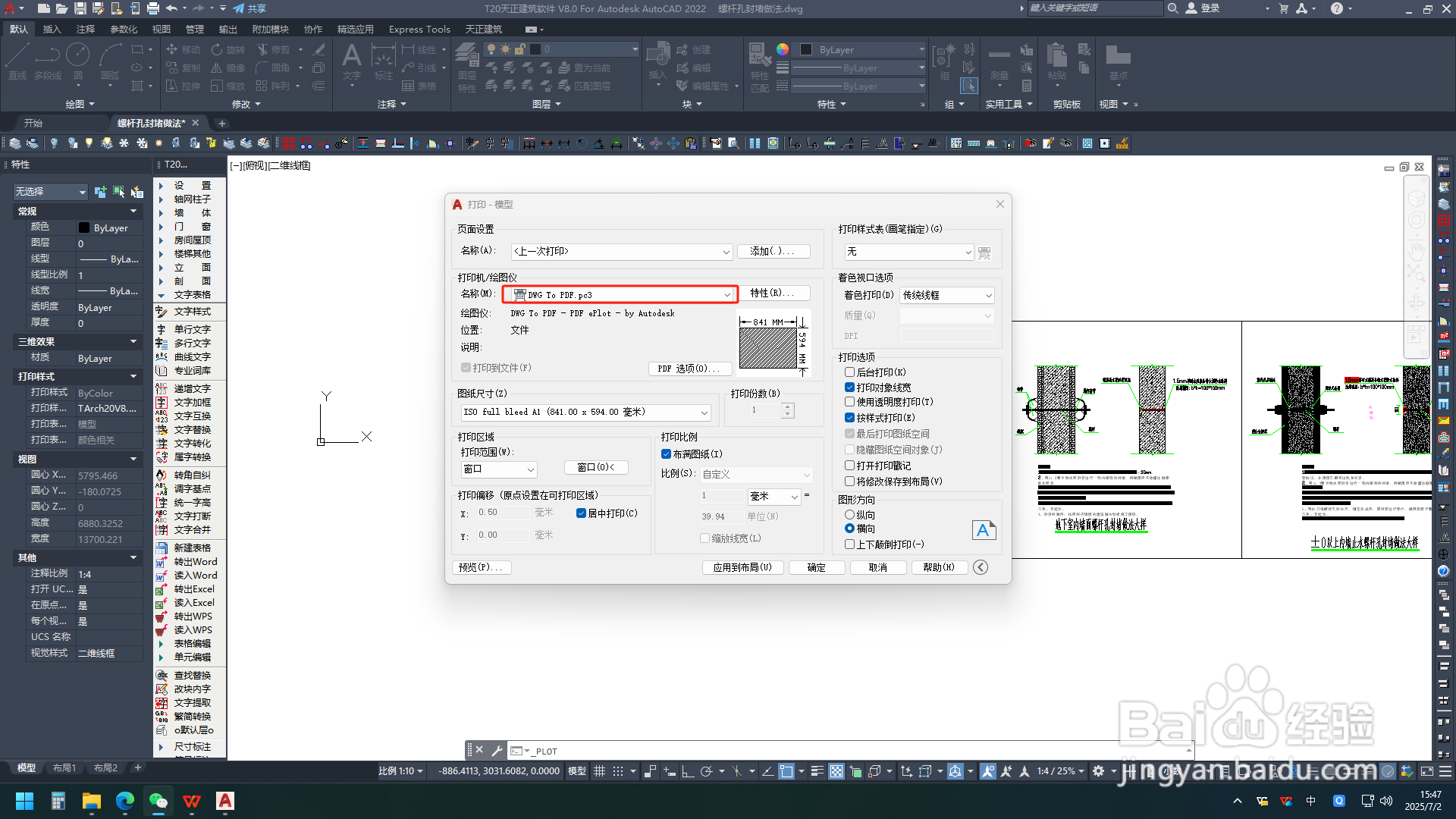Click the Mirror (镜像) tool
This screenshot has width=1456, height=819.
(228, 67)
